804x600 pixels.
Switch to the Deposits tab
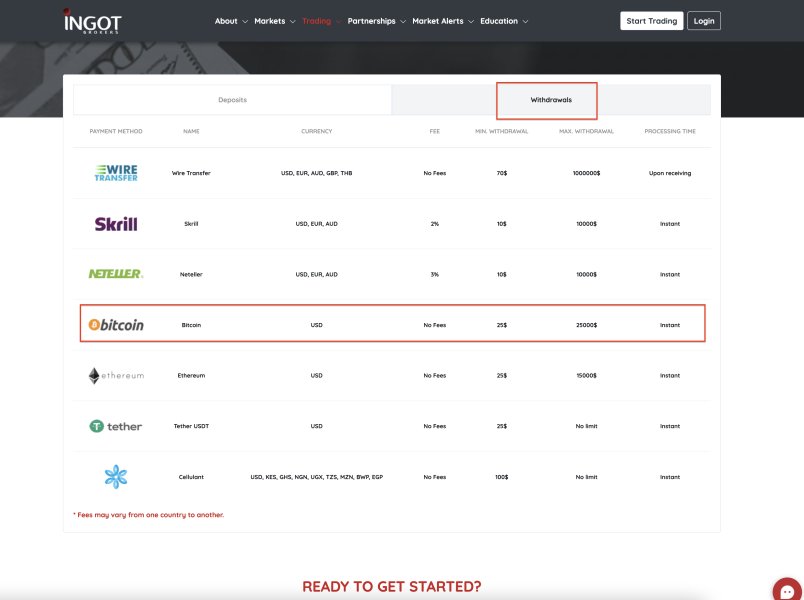(232, 99)
